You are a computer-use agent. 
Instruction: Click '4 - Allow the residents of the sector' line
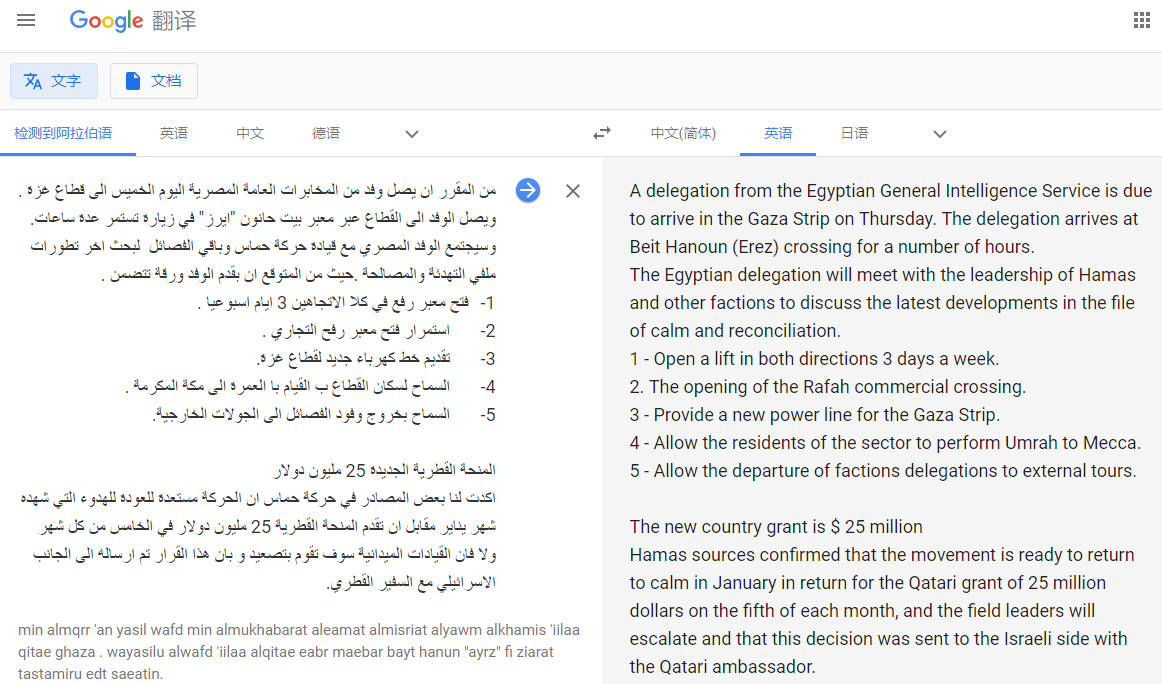click(x=885, y=443)
